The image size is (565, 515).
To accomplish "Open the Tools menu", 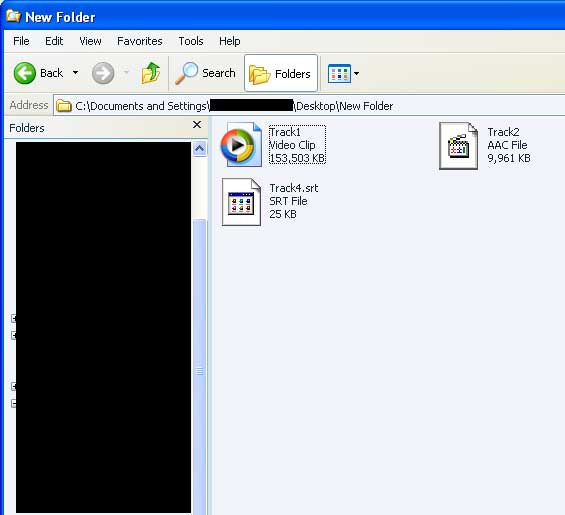I will click(x=191, y=41).
